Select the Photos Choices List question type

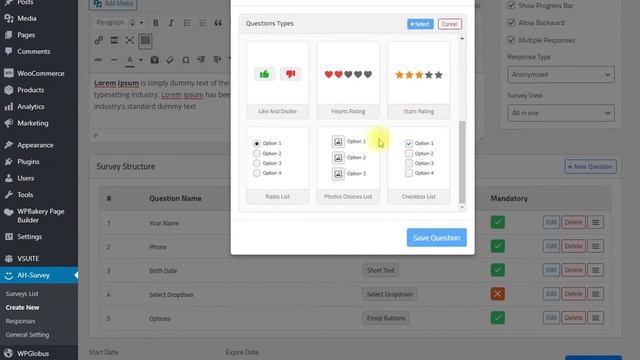(x=348, y=165)
